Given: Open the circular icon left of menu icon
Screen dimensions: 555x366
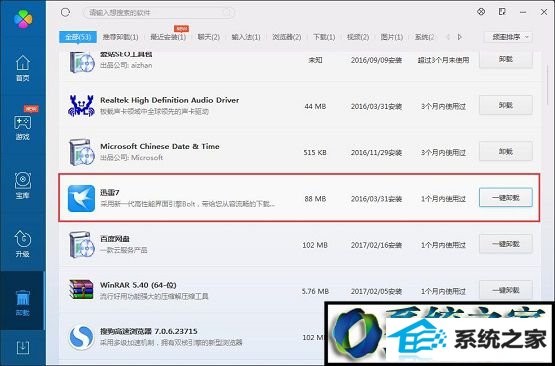Looking at the screenshot, I should (x=481, y=12).
